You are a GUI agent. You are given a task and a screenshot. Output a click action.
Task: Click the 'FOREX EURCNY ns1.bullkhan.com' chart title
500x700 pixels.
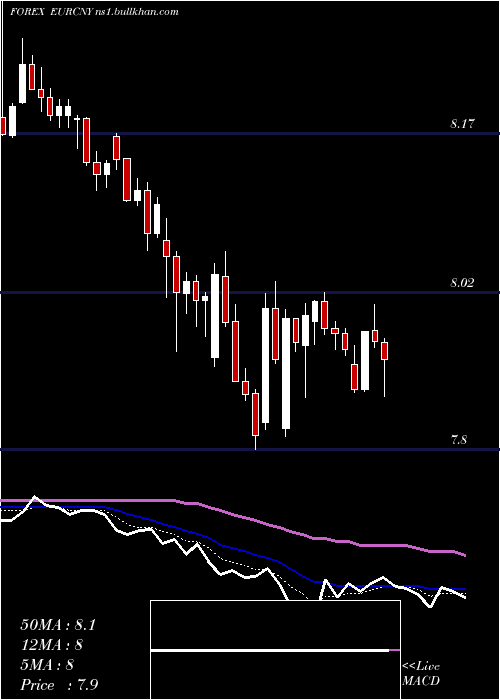click(95, 11)
